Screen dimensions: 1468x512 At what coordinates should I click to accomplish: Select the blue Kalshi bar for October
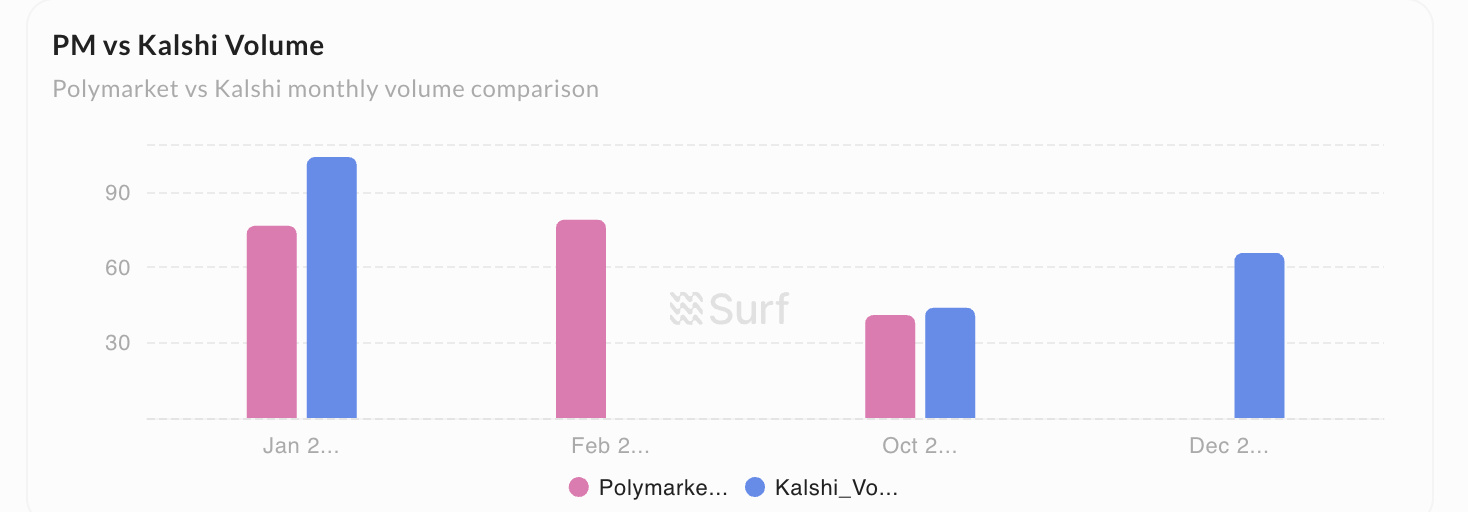coord(950,363)
